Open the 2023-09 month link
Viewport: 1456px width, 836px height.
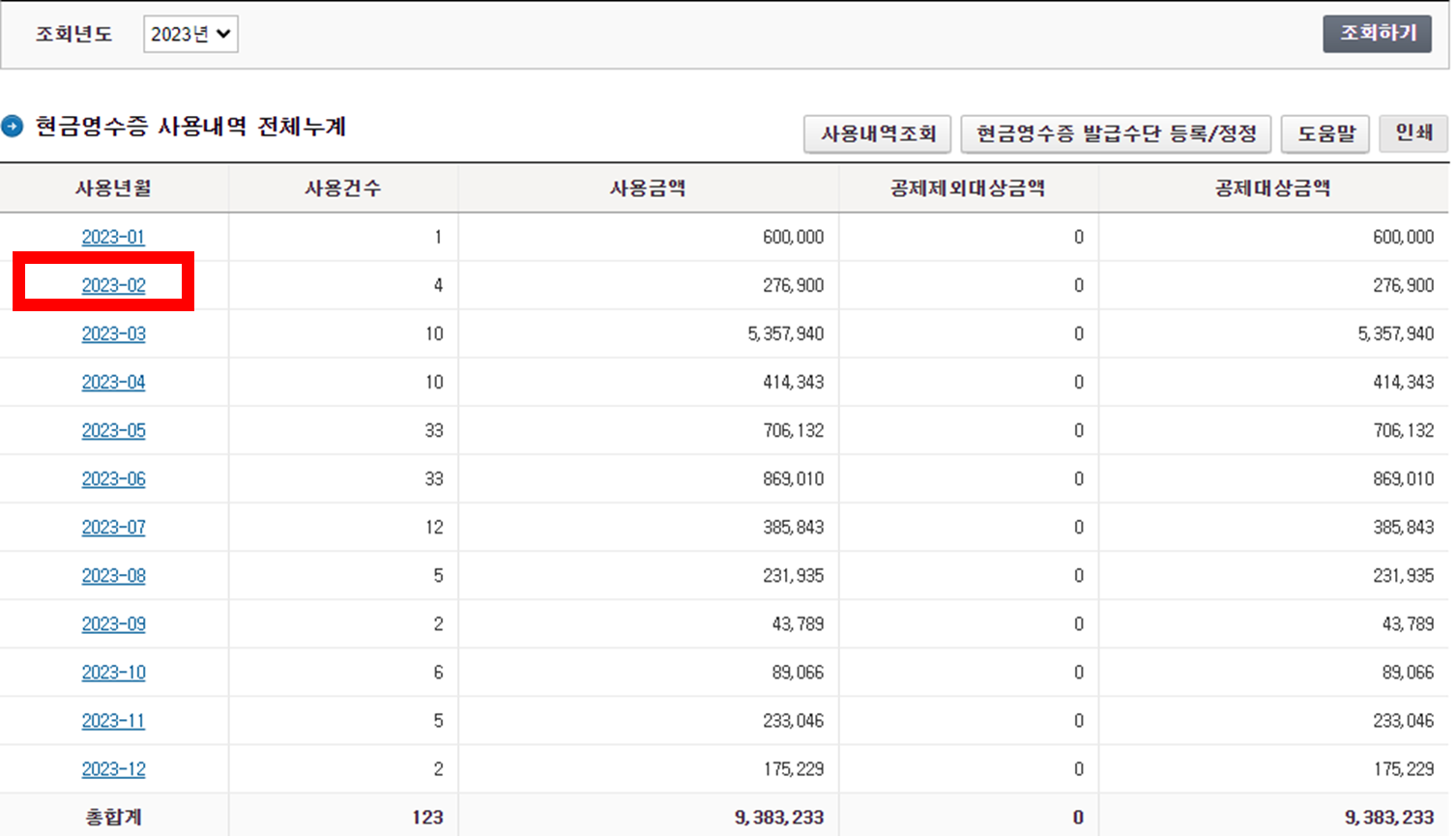[113, 623]
